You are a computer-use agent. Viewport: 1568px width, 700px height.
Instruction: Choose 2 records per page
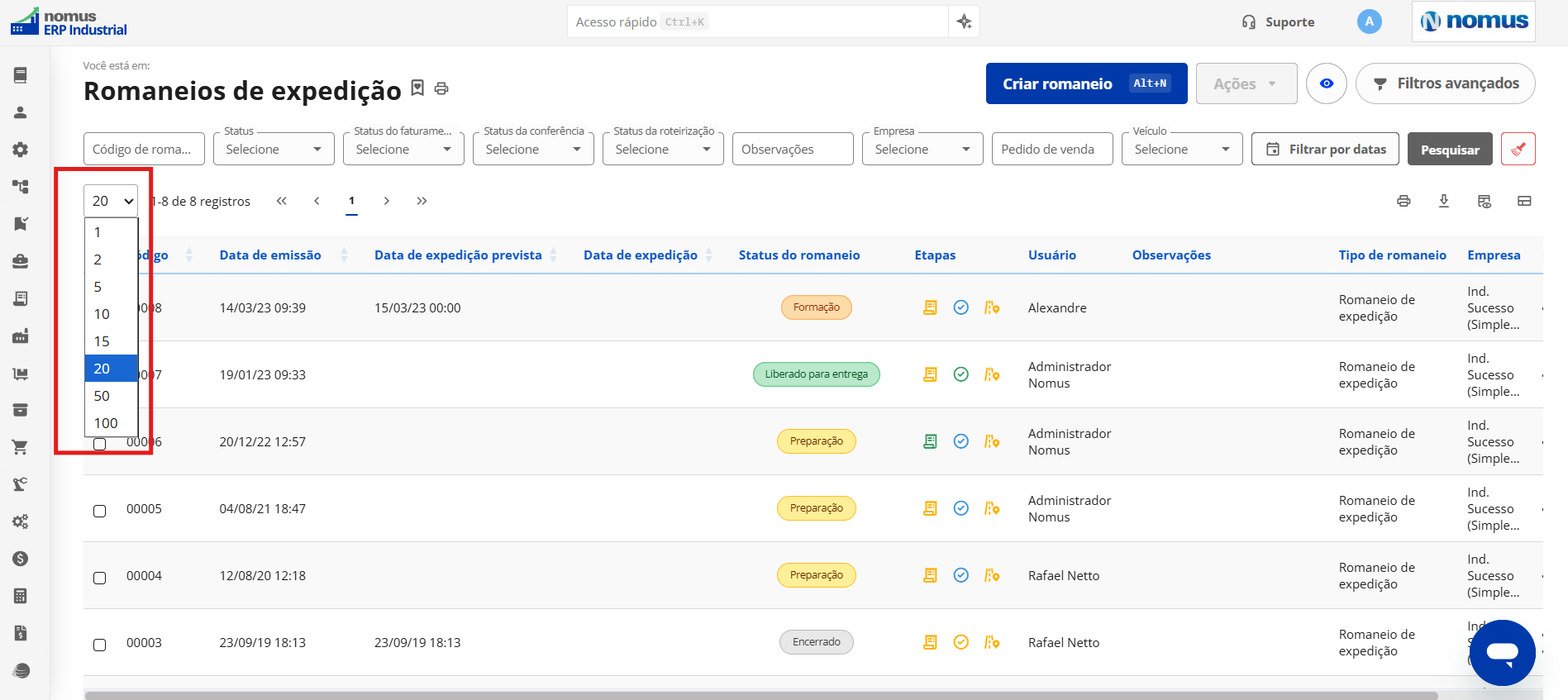pos(111,260)
